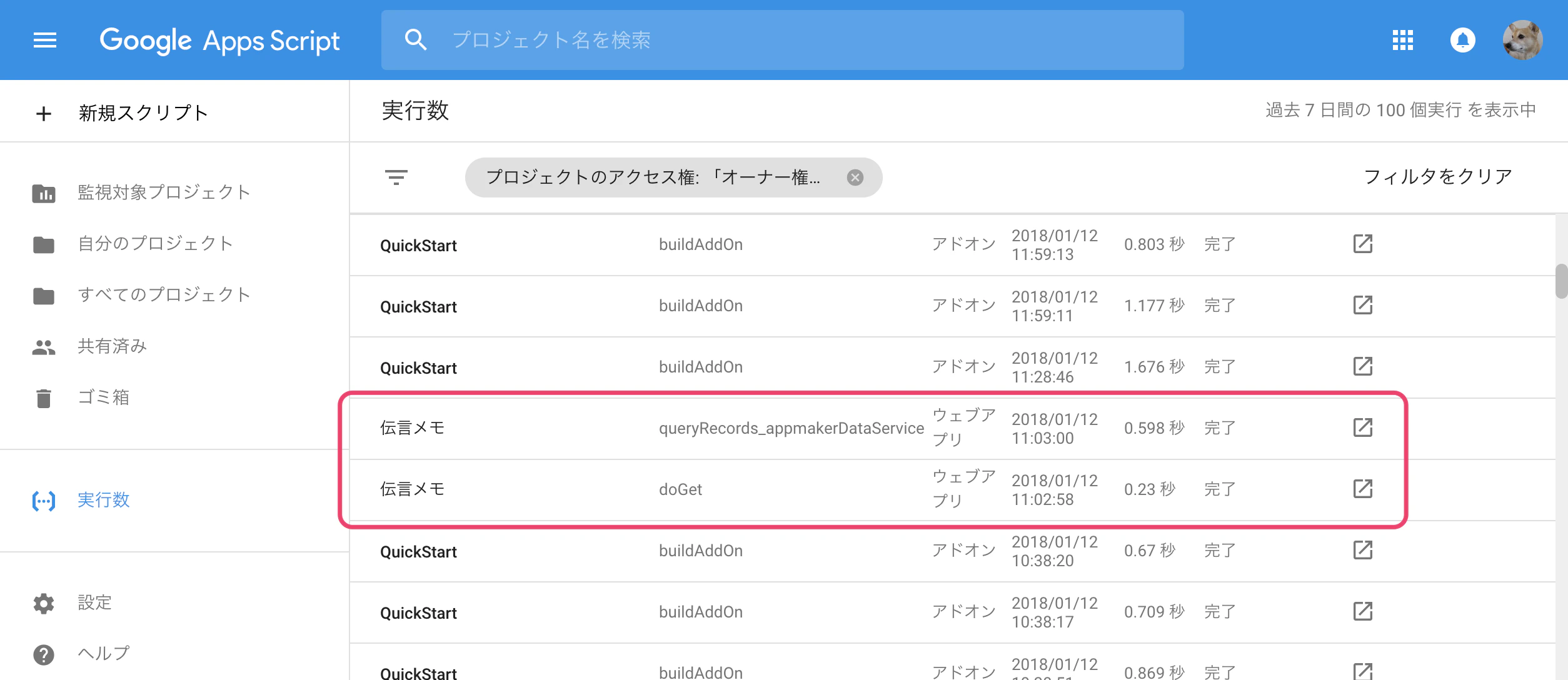Click the 2018/01/12 11:03:00 timestamp

pyautogui.click(x=1055, y=429)
